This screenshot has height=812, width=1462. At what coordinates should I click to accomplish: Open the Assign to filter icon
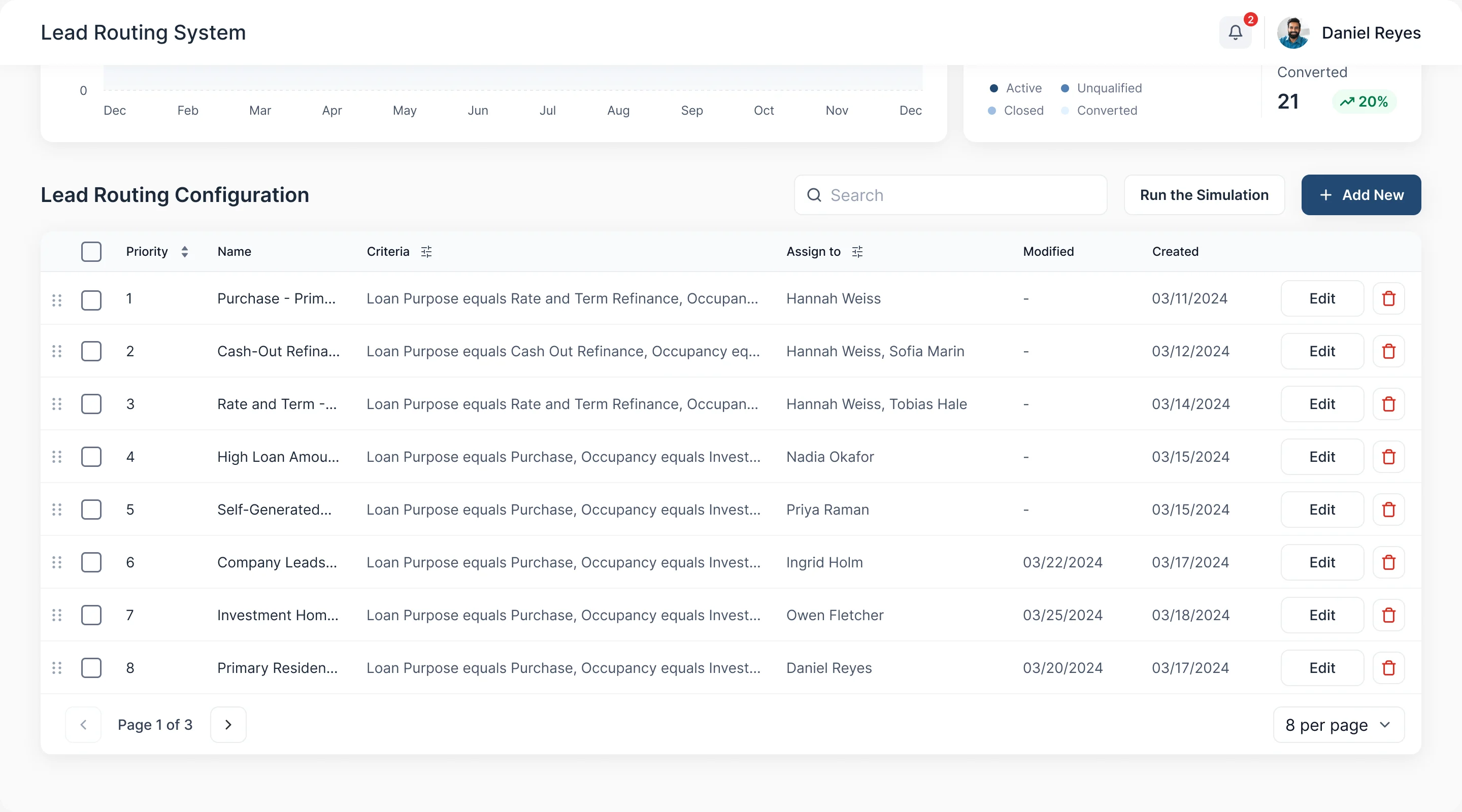[x=857, y=252]
